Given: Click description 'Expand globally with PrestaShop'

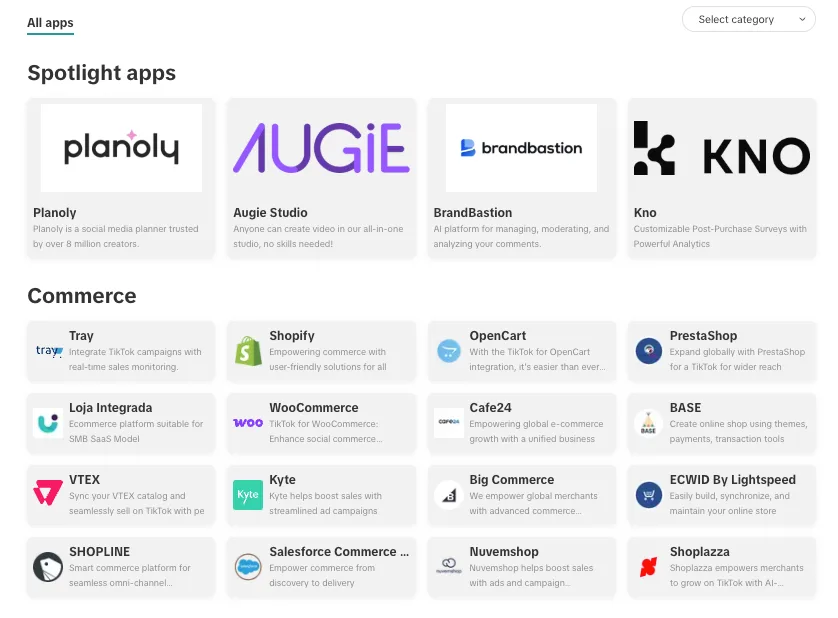Looking at the screenshot, I should [737, 352].
